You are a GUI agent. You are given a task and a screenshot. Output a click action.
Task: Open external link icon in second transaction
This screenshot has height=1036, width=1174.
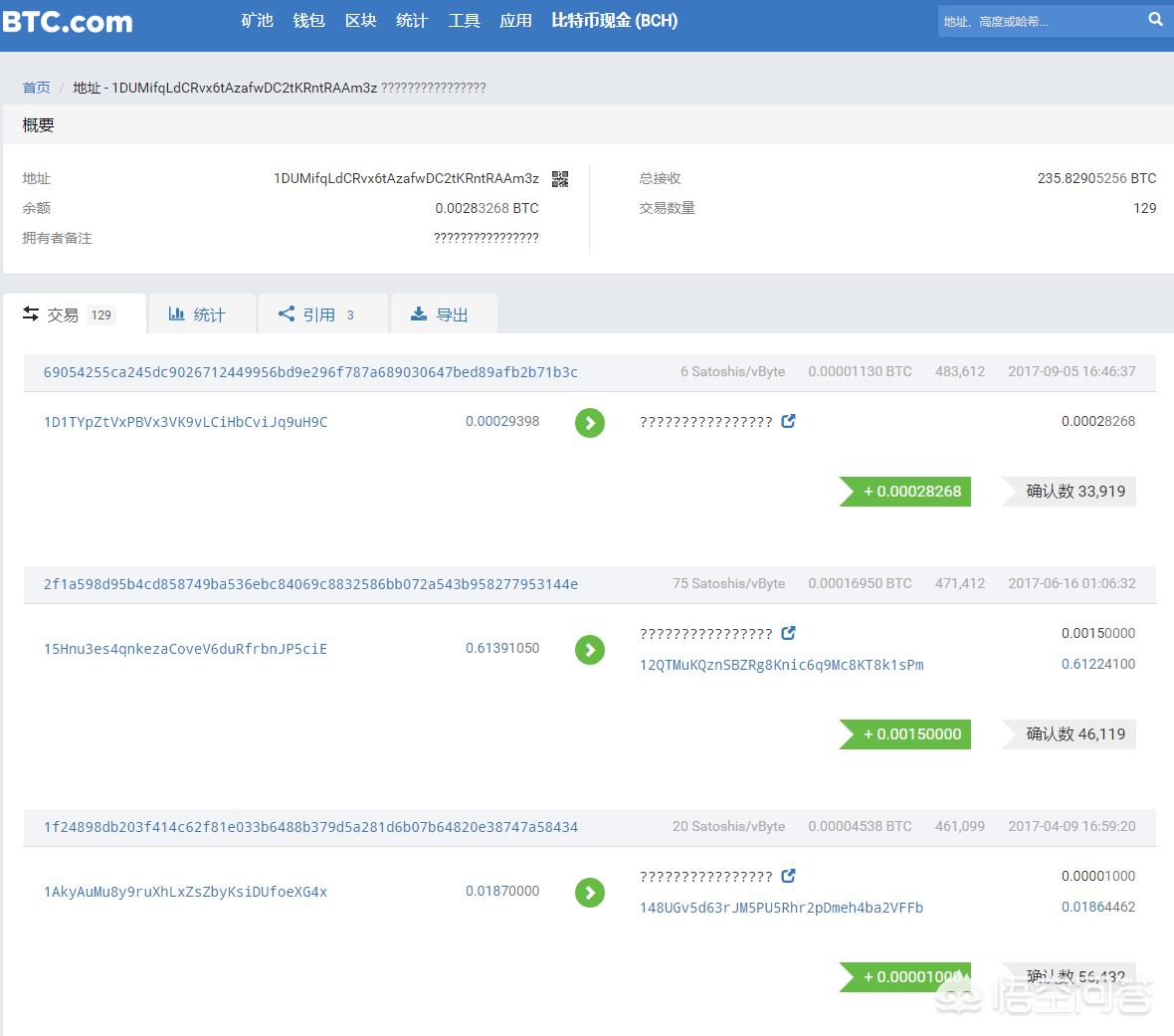click(788, 633)
